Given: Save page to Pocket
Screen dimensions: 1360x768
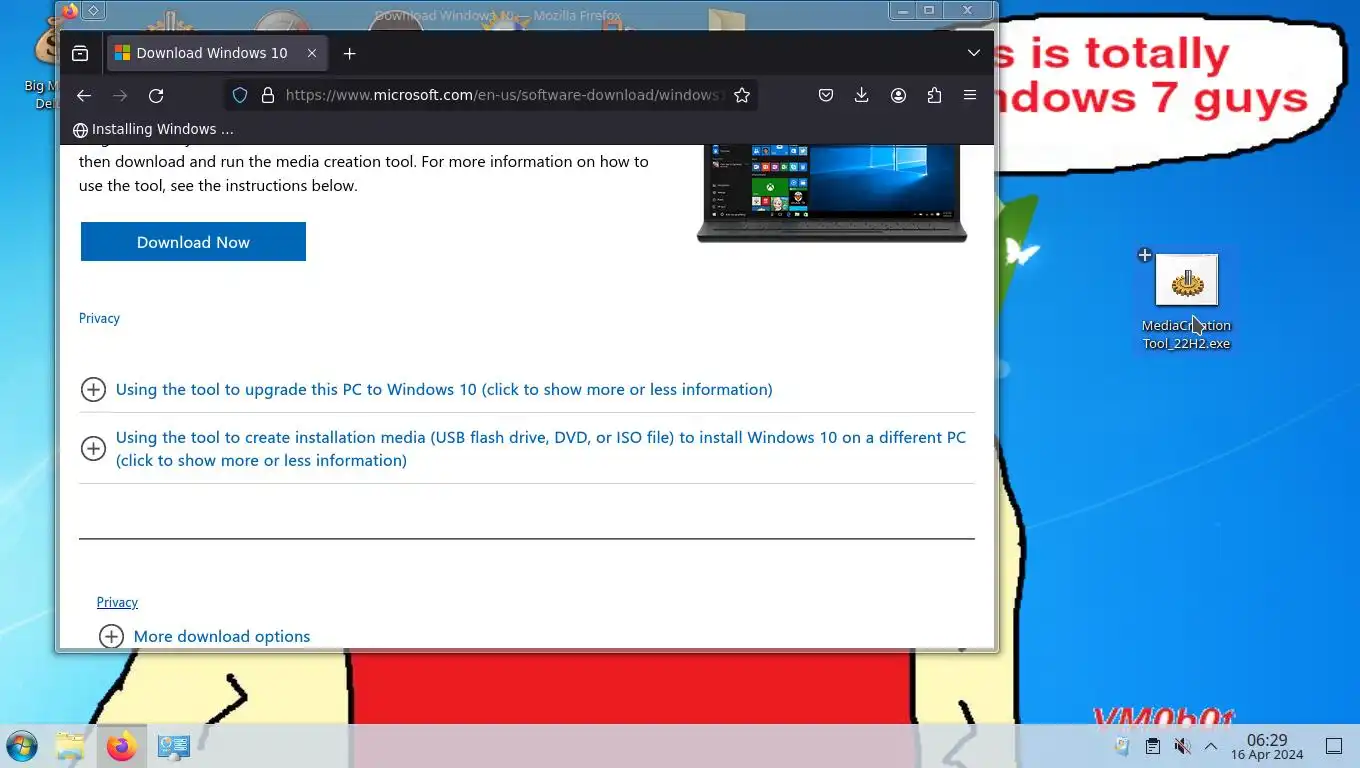Looking at the screenshot, I should pos(826,95).
